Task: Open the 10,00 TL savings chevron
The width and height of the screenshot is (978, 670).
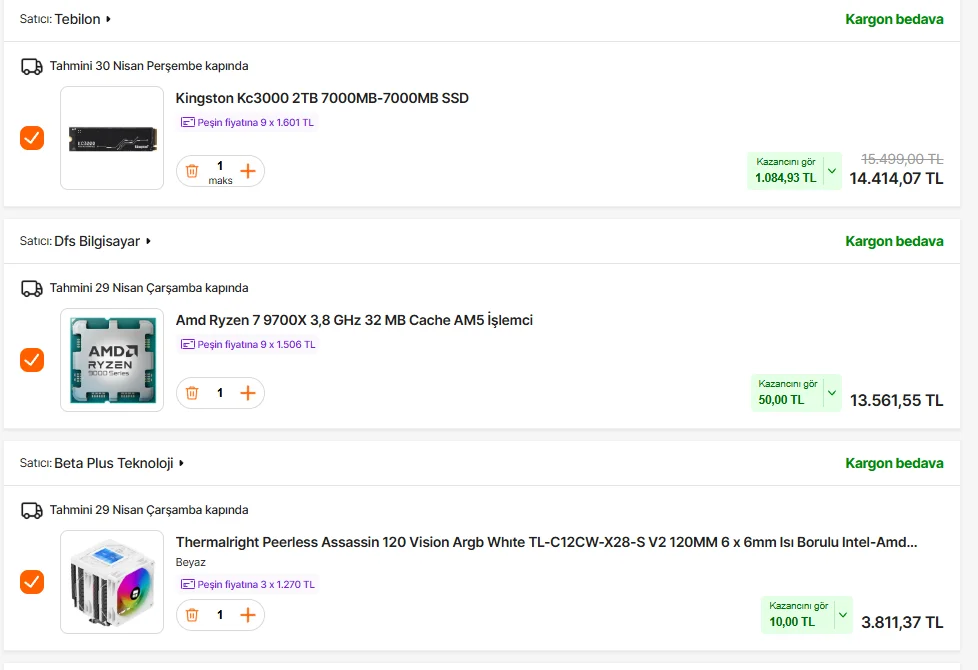Action: tap(843, 615)
